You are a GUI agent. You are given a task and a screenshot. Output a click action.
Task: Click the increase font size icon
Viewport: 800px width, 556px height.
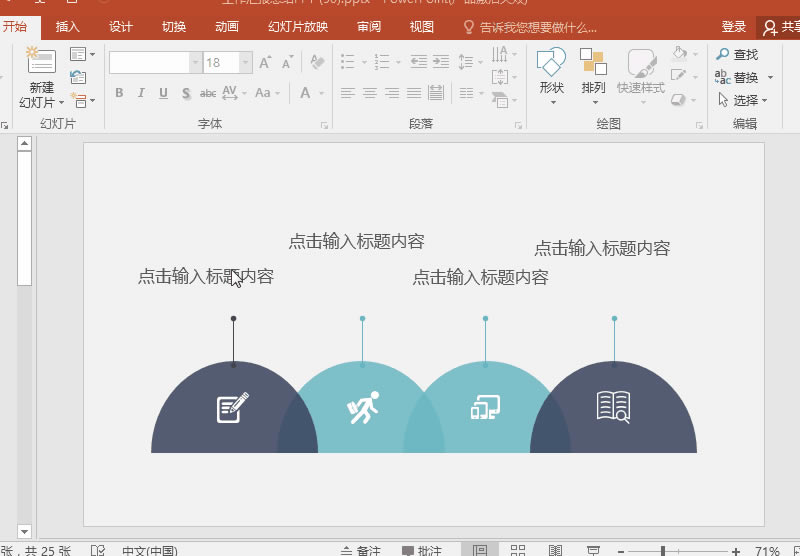pyautogui.click(x=265, y=62)
